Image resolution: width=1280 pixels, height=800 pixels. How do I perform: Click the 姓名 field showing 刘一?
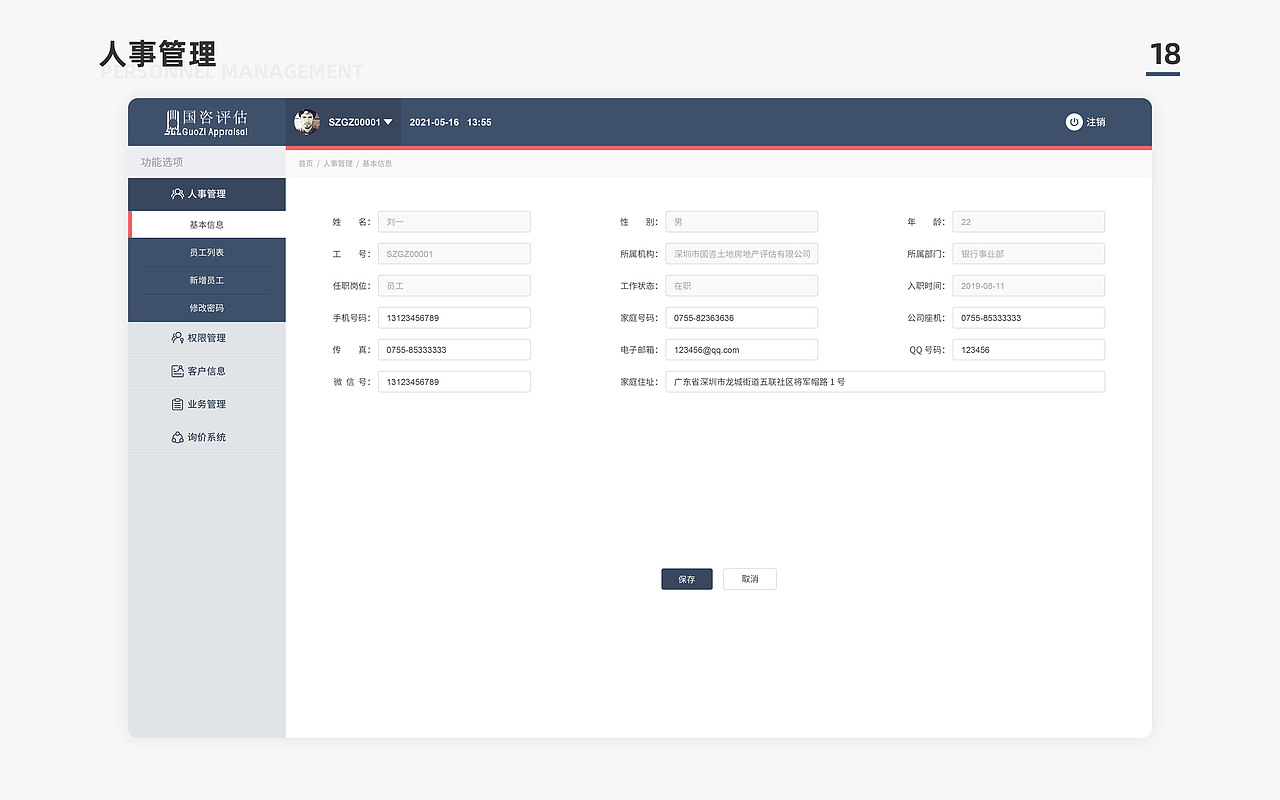(x=454, y=222)
